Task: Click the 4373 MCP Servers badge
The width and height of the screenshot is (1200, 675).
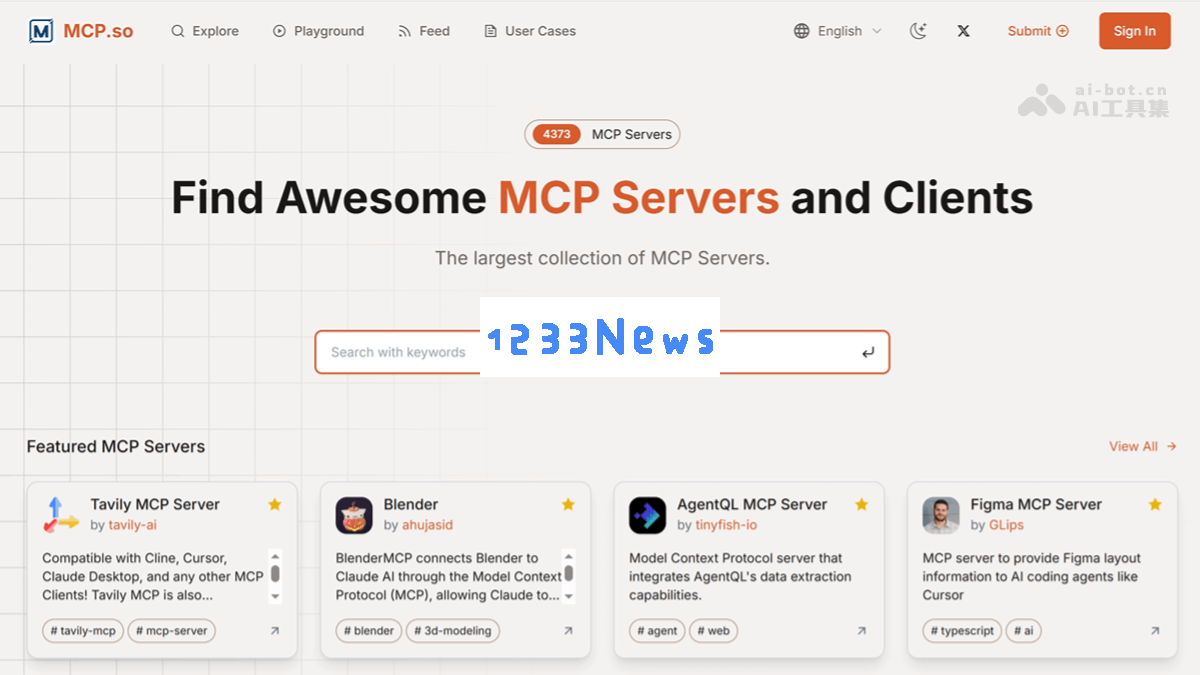Action: [602, 134]
